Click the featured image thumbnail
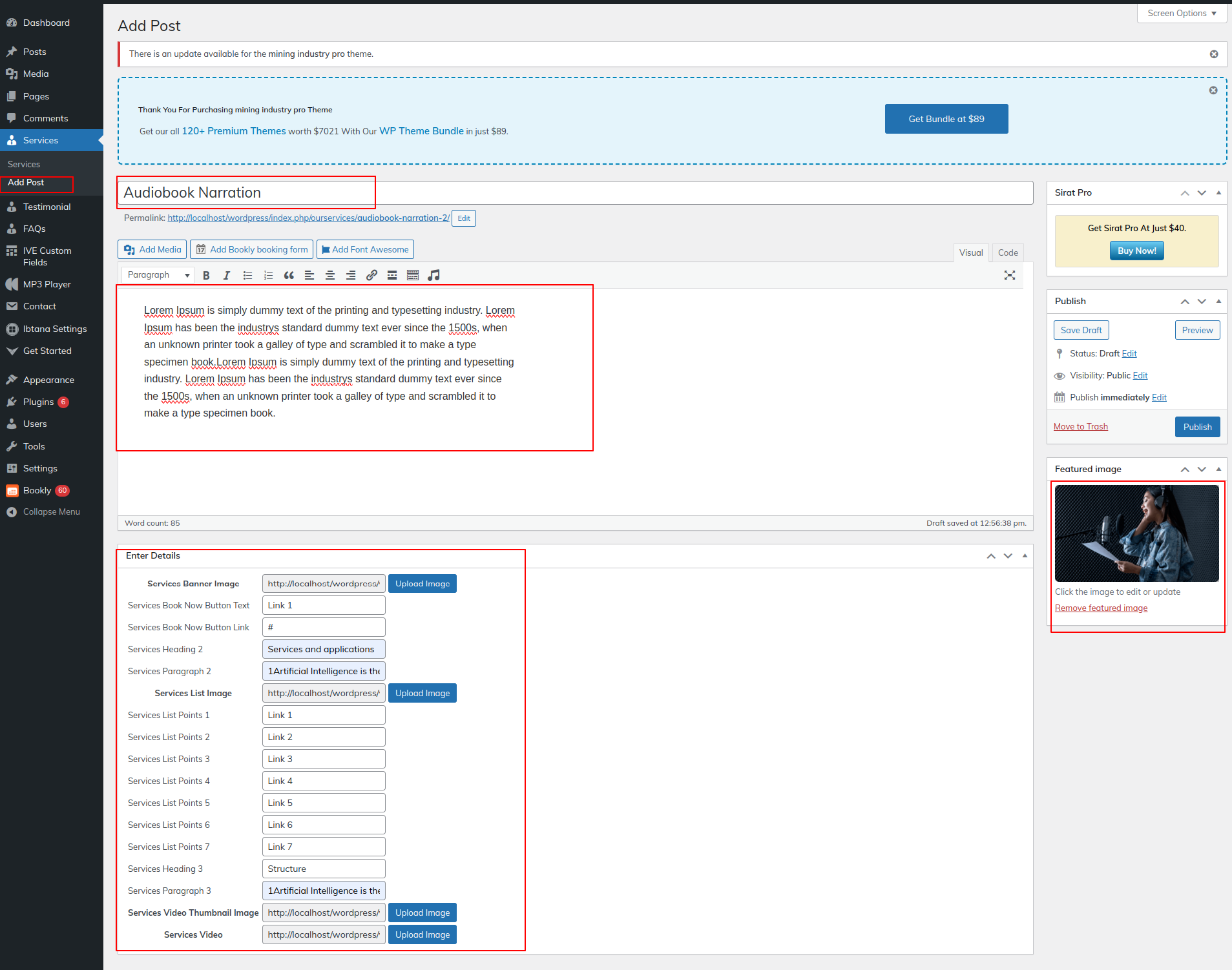Viewport: 1232px width, 970px height. (1136, 533)
